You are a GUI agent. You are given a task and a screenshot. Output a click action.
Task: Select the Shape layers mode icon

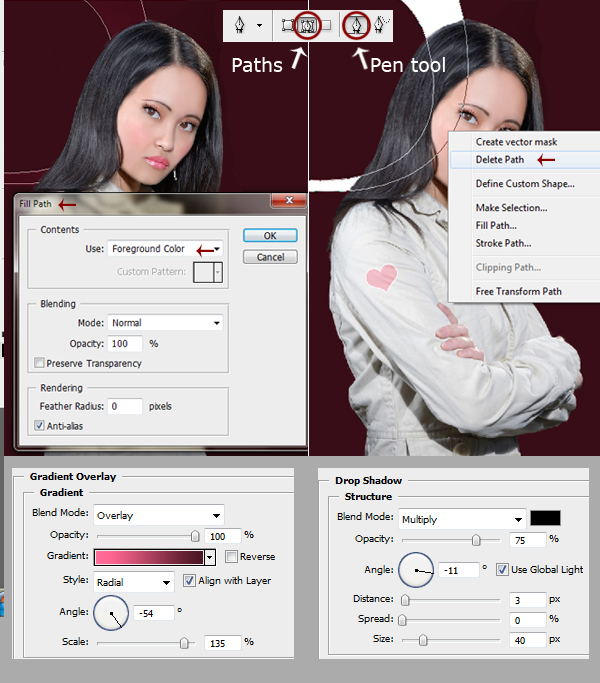pos(288,25)
